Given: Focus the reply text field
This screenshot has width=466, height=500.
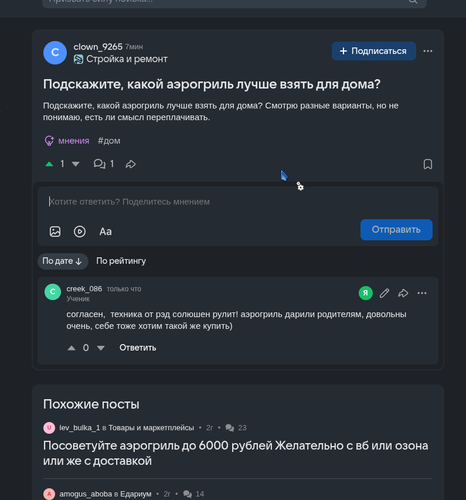Looking at the screenshot, I should 238,202.
